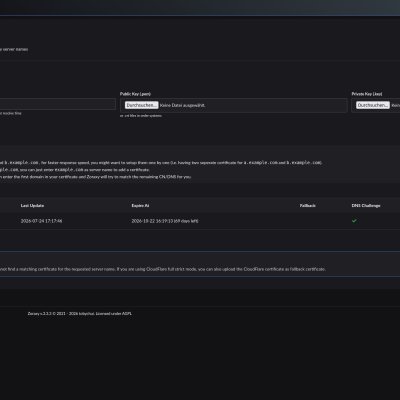
Task: Click the Durchsuchen button for Public Key
Action: point(141,105)
